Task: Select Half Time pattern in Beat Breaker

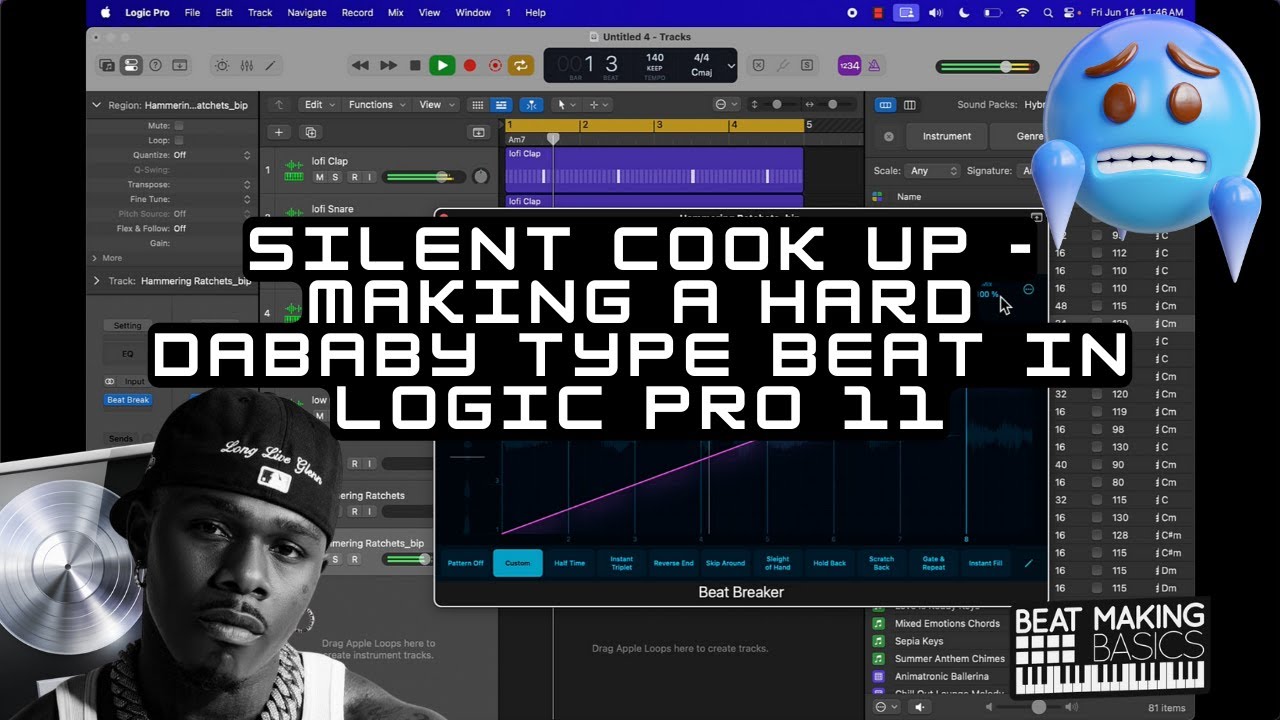Action: (570, 563)
